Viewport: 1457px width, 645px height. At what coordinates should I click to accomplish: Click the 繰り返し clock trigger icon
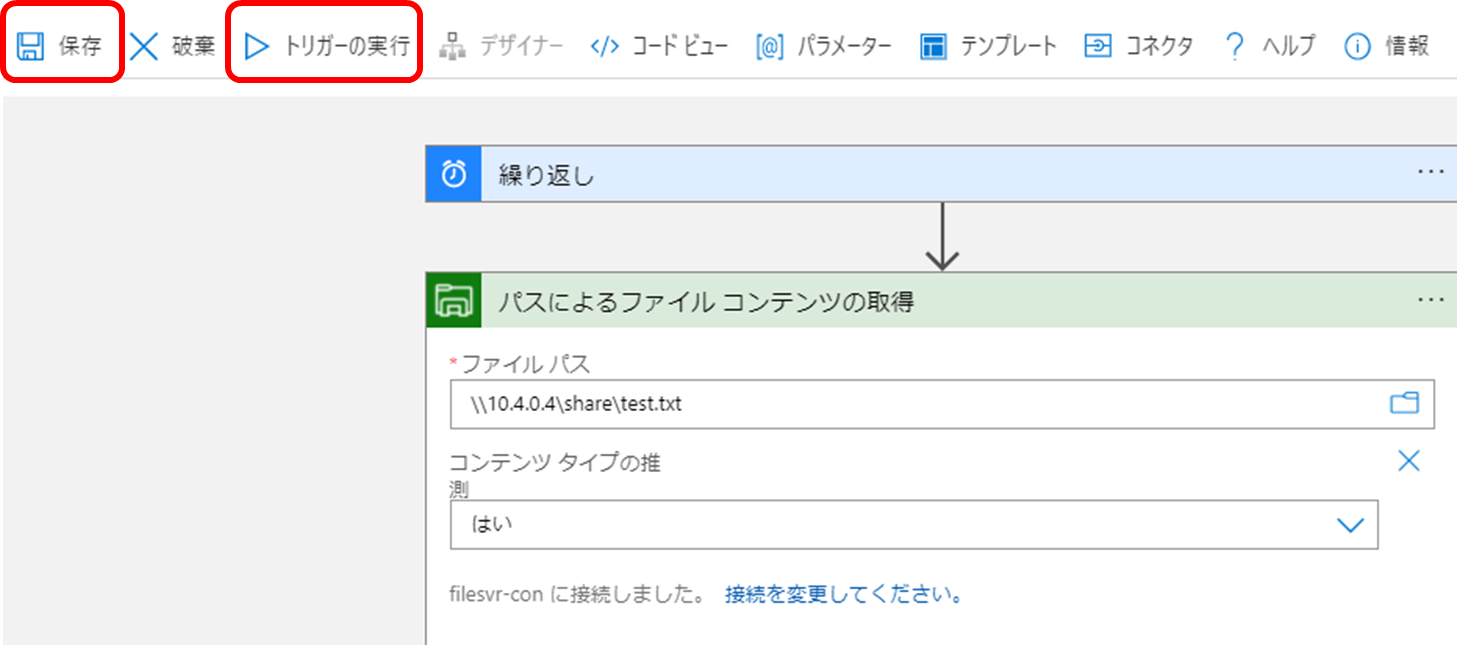pos(454,174)
